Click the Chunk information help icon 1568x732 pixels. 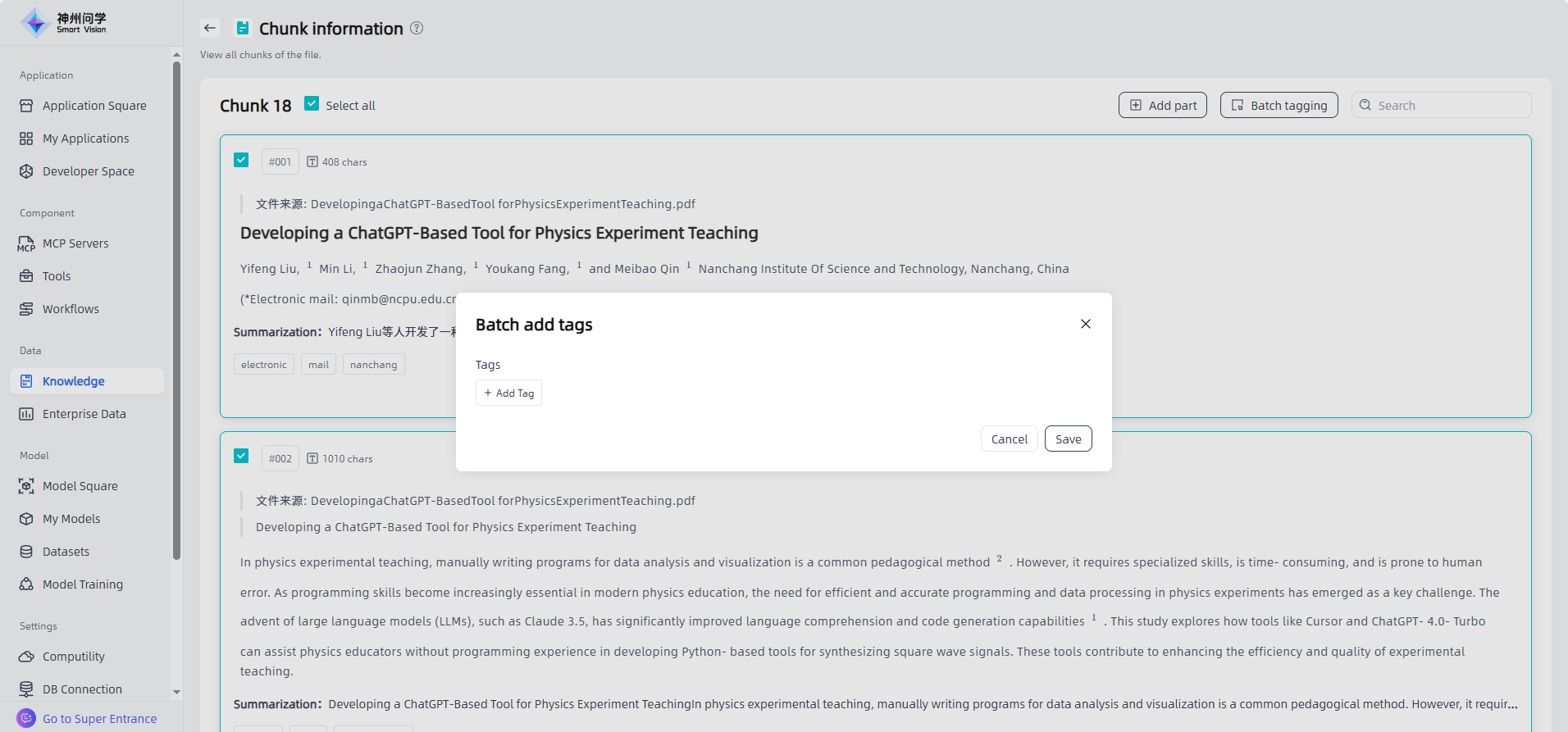coord(417,28)
